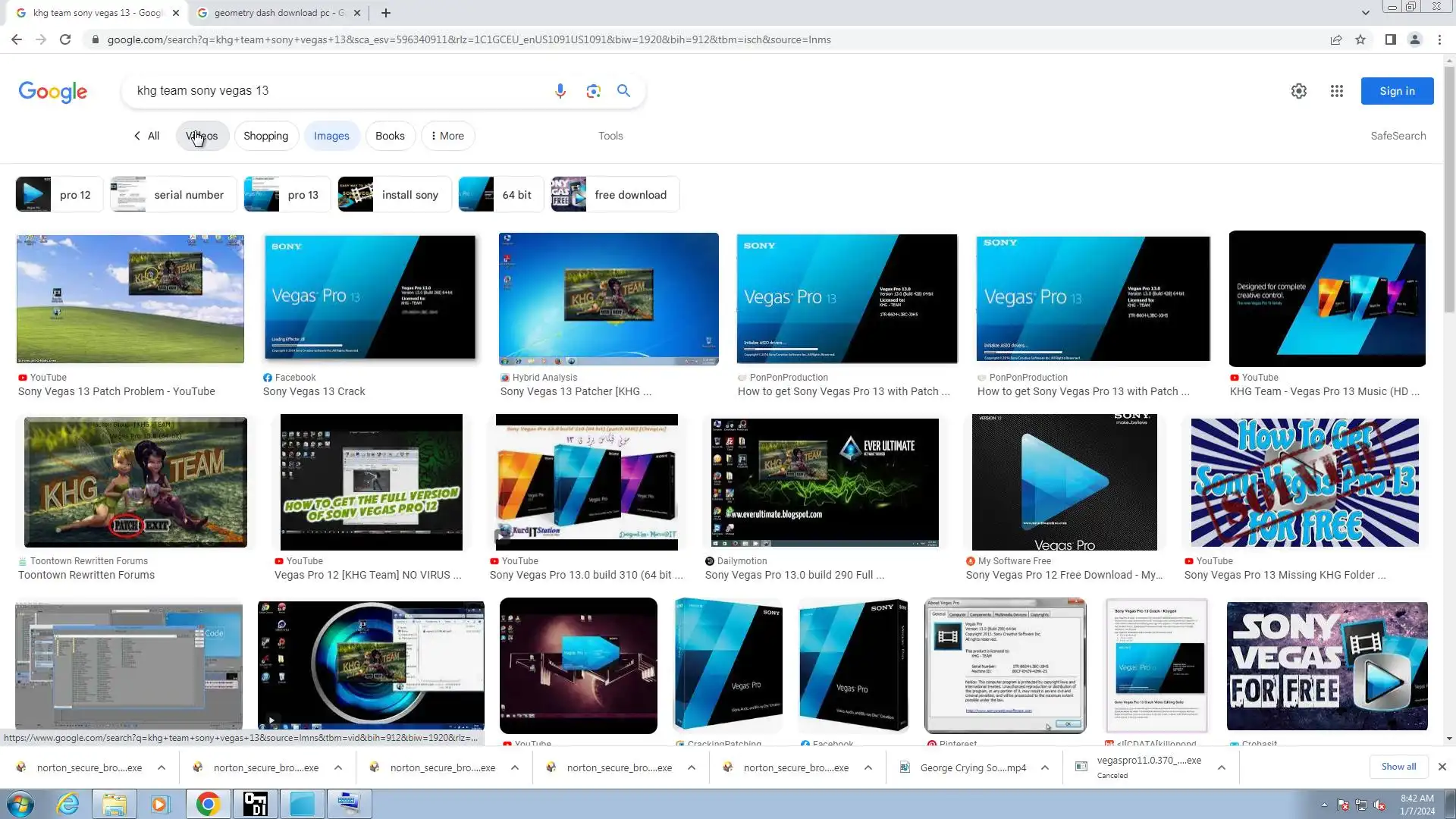Reload the page with refresh icon
This screenshot has height=819, width=1456.
[x=65, y=39]
